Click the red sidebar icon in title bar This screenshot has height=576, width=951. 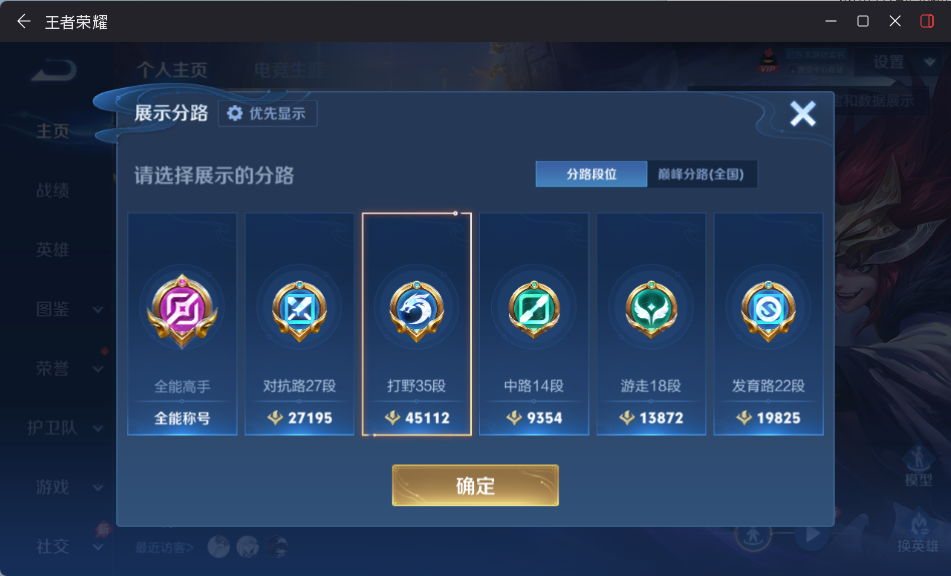pos(927,21)
